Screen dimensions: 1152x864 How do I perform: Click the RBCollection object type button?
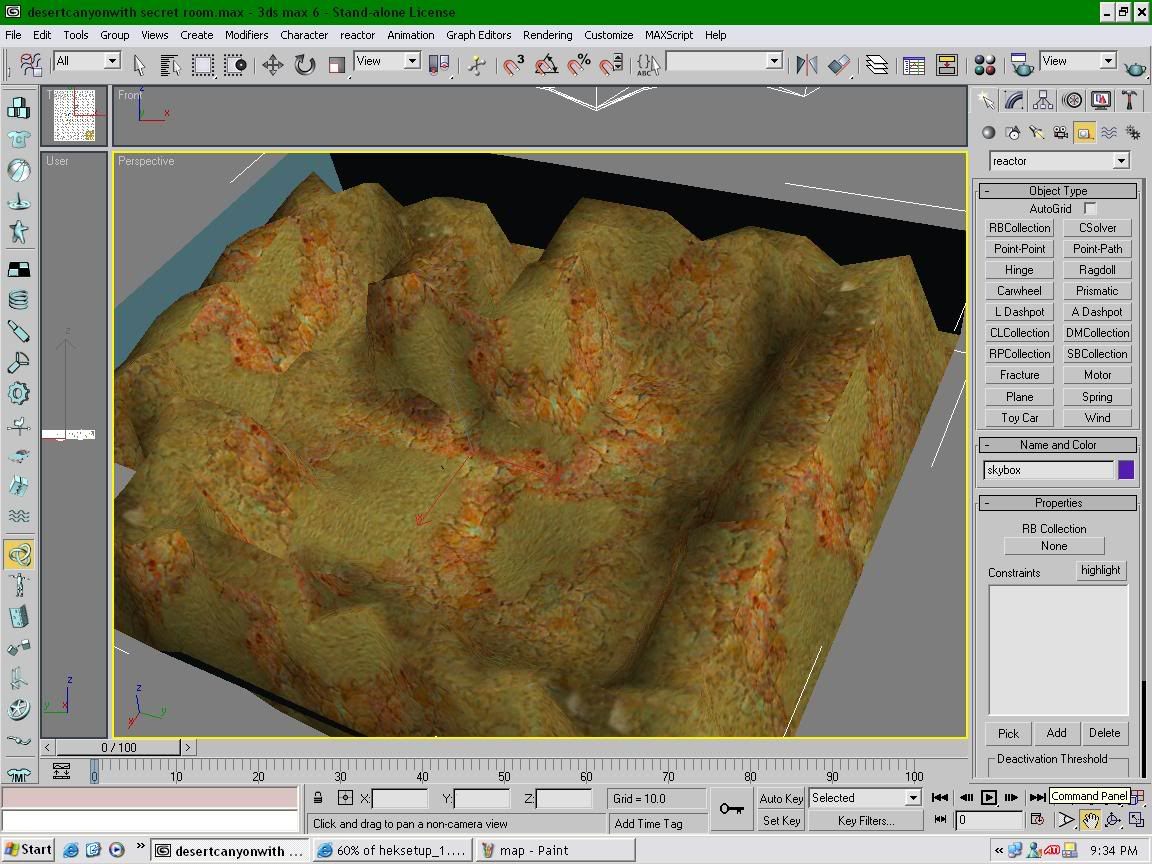pos(1019,228)
